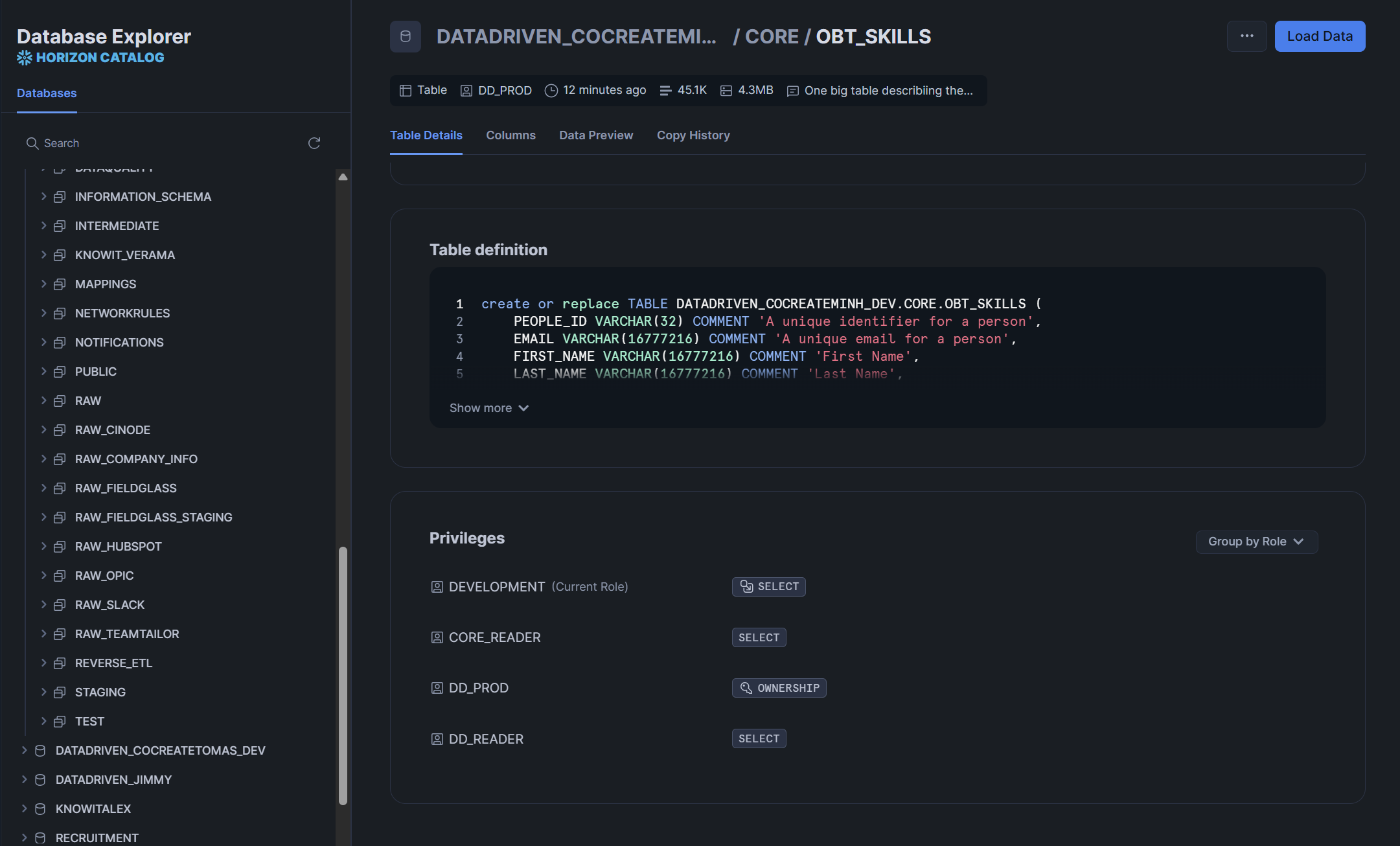This screenshot has width=1400, height=846.
Task: Switch to the Data Preview tab
Action: [x=595, y=135]
